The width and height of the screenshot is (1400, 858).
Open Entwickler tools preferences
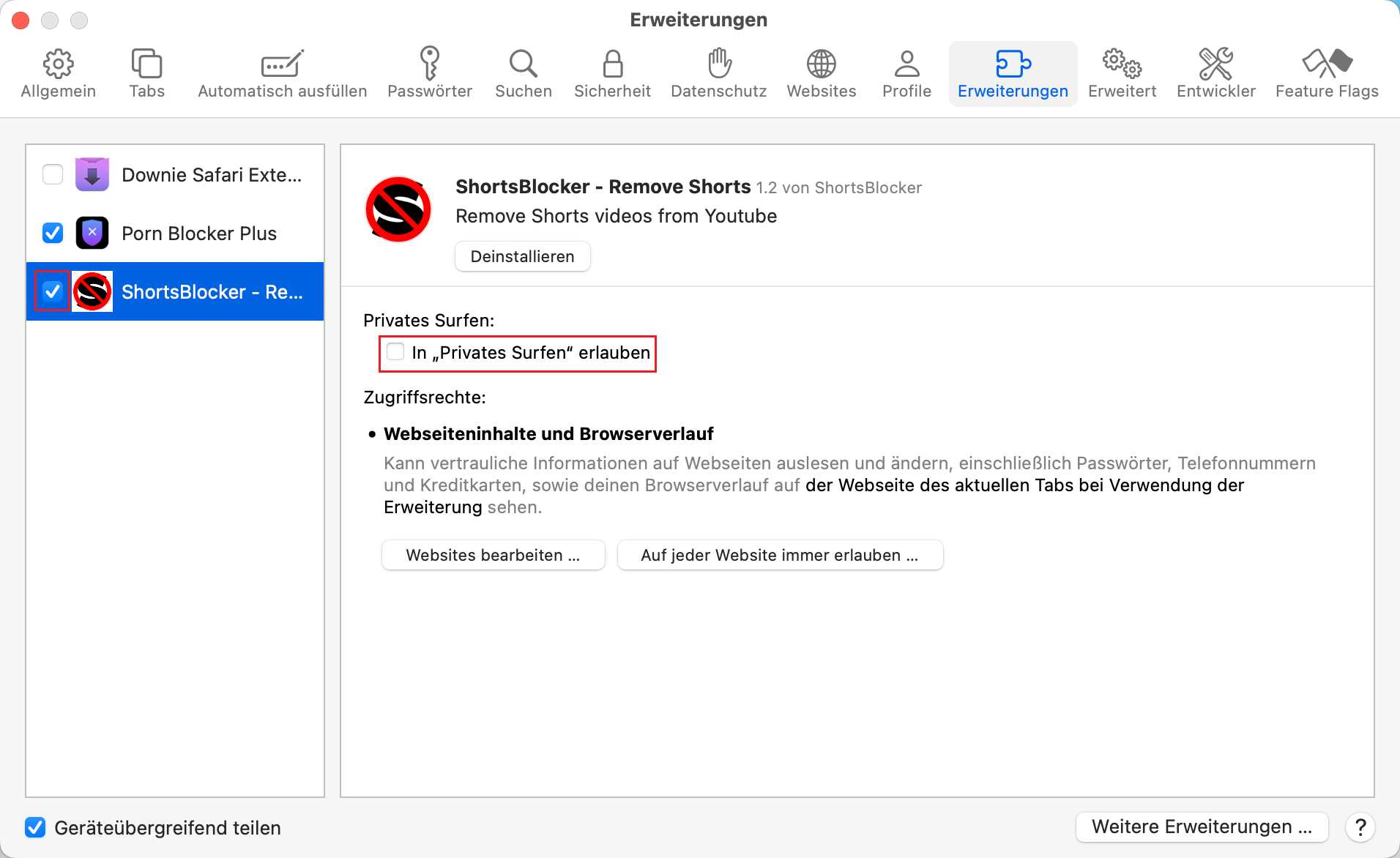[x=1215, y=73]
